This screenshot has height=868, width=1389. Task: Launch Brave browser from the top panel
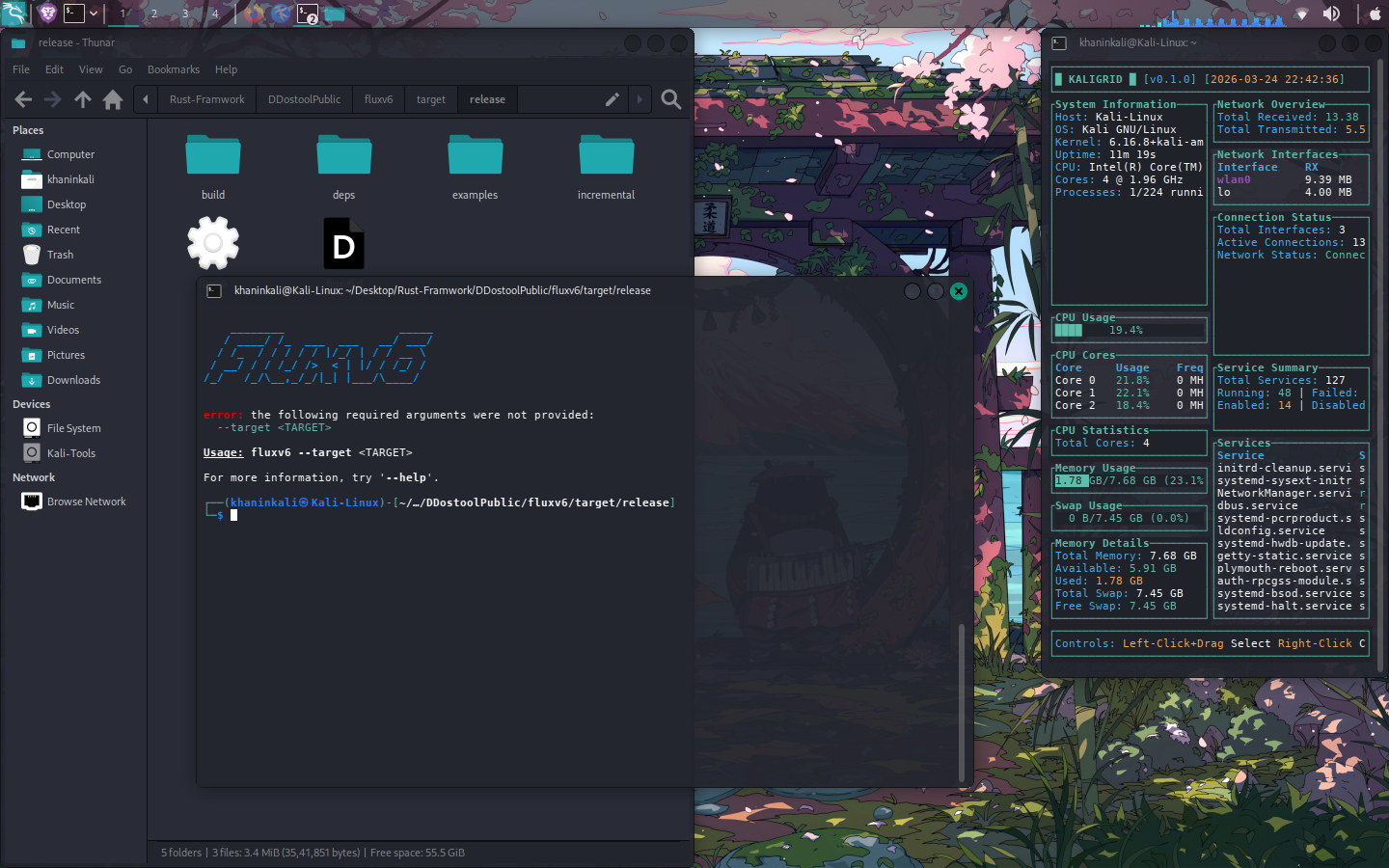(x=47, y=14)
